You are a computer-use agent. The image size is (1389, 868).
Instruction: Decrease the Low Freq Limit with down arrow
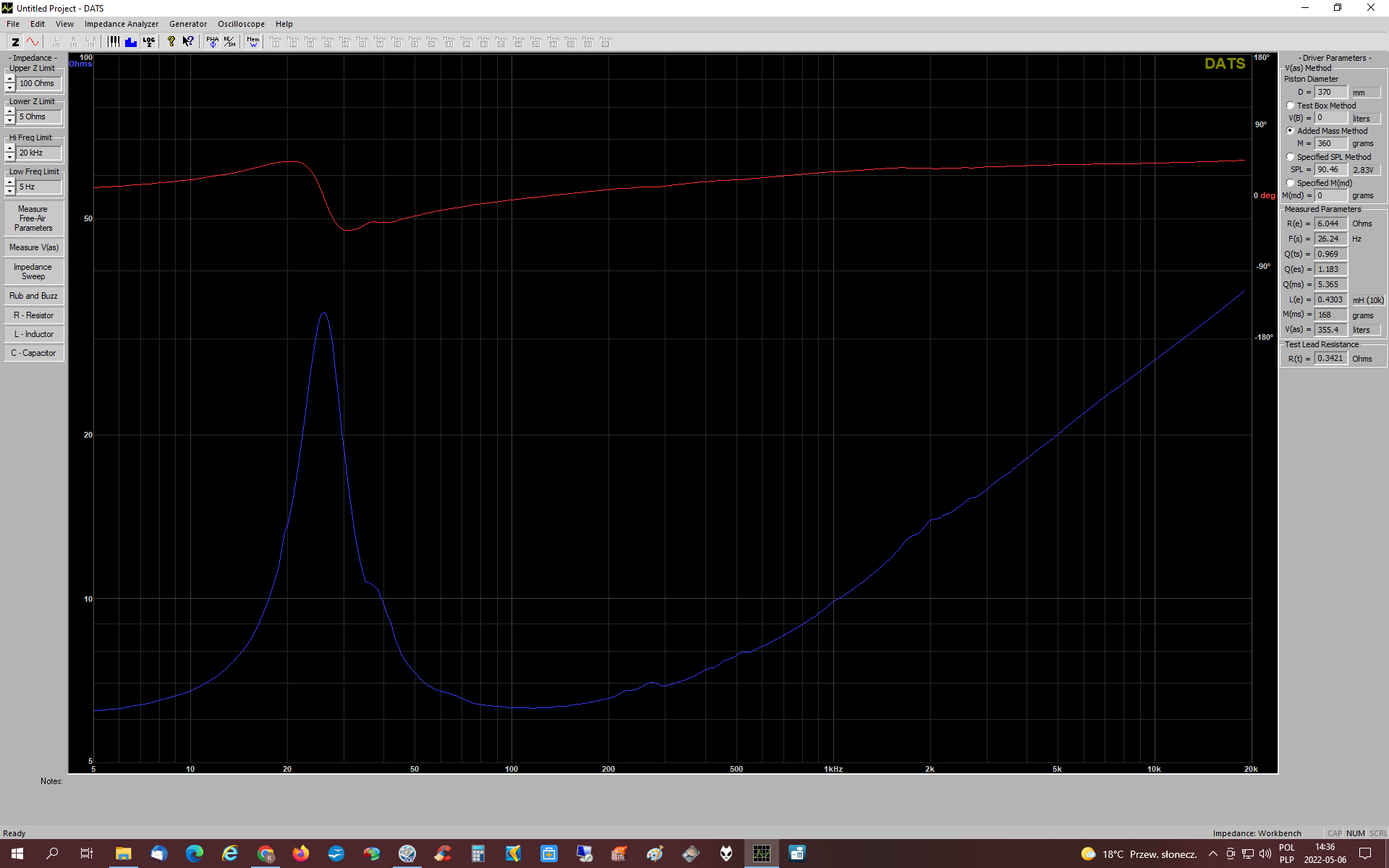pos(10,191)
